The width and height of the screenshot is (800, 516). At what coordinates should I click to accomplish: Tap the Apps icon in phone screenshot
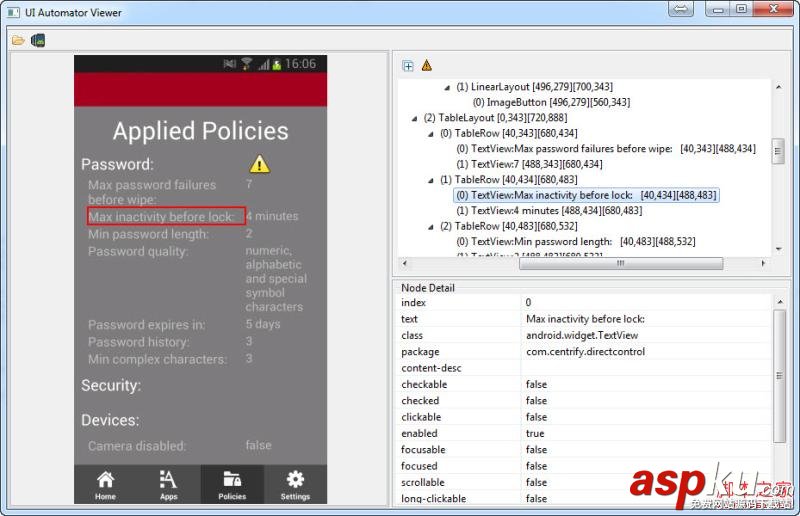tap(168, 484)
